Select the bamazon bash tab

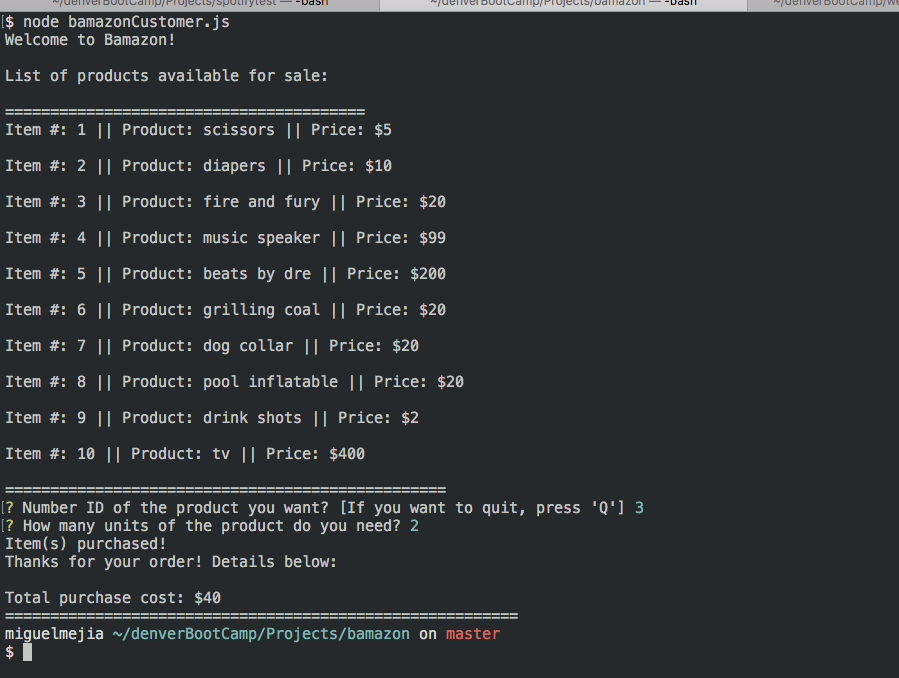click(563, 4)
